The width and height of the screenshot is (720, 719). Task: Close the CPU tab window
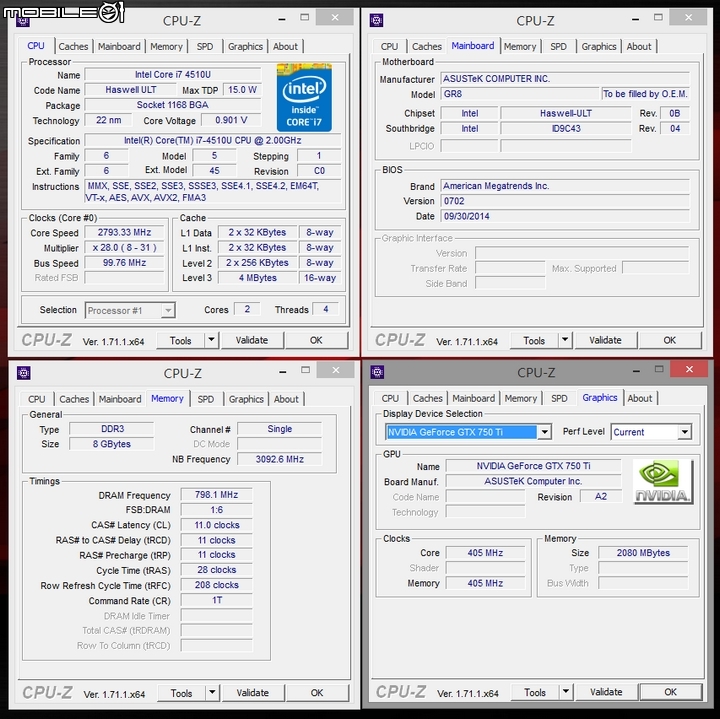(335, 17)
